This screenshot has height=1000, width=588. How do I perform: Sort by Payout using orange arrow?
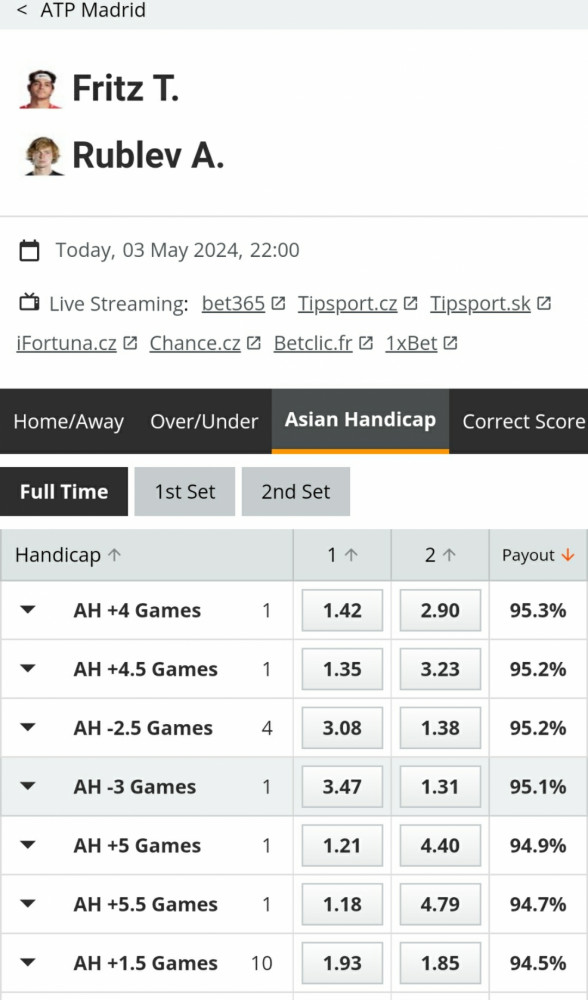568,555
